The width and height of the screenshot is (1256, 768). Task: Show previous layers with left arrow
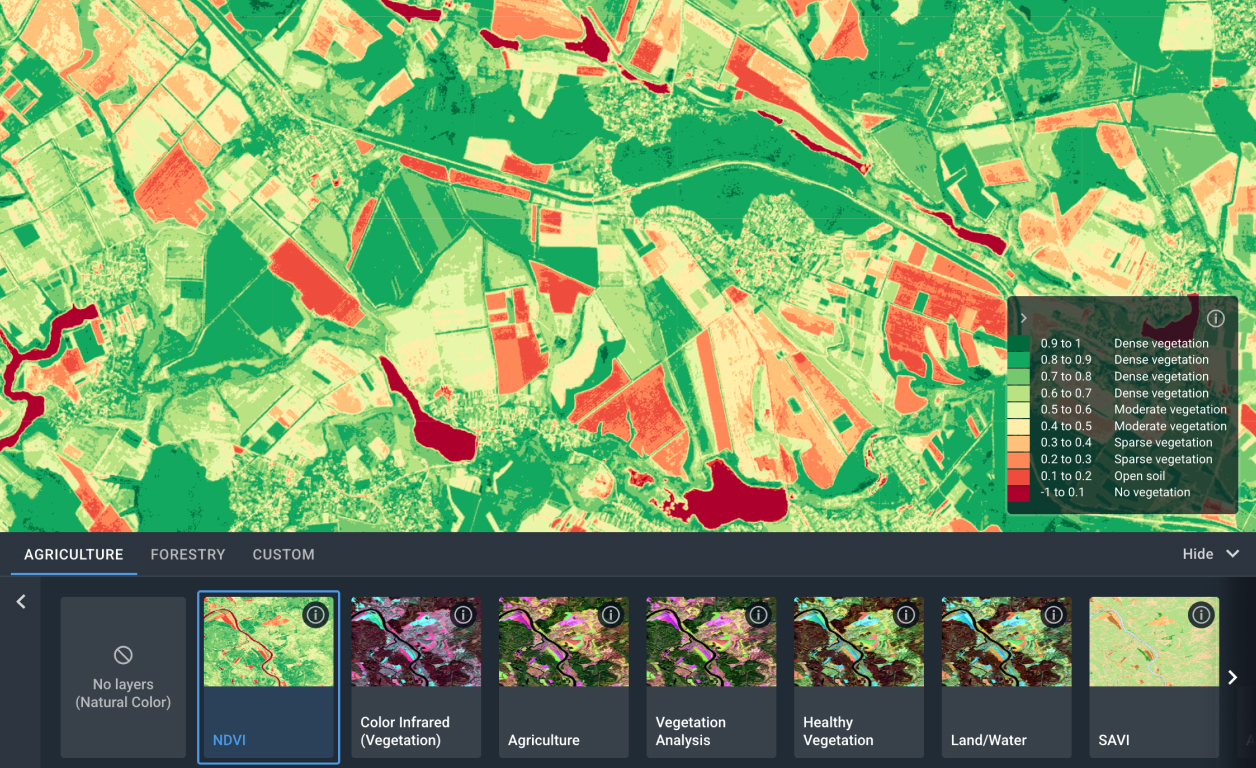click(x=21, y=602)
